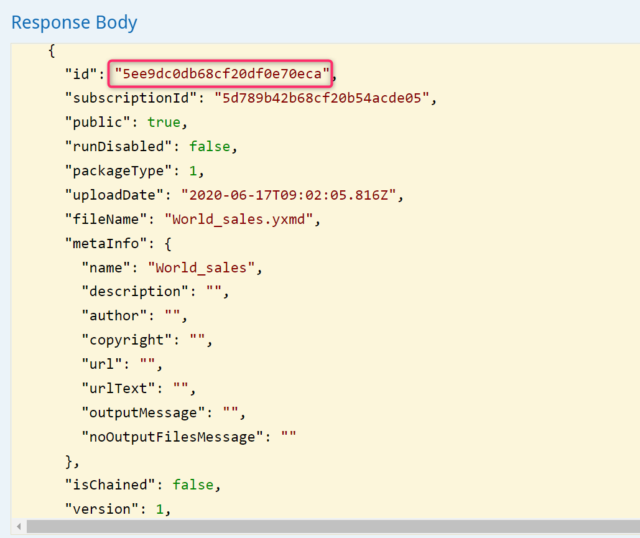Click the "copyright" key

coord(127,340)
